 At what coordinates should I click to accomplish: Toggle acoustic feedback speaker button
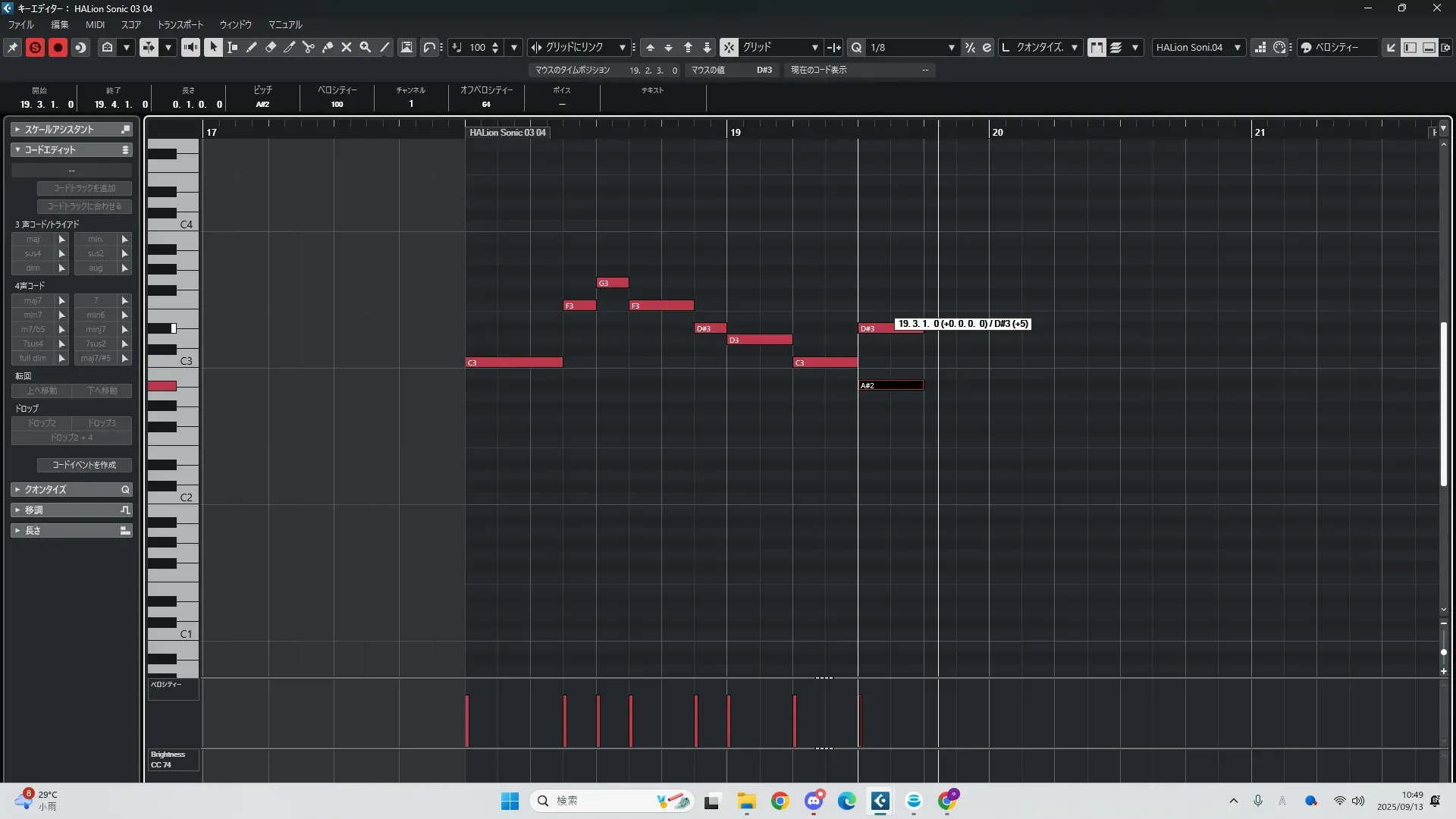pyautogui.click(x=190, y=47)
